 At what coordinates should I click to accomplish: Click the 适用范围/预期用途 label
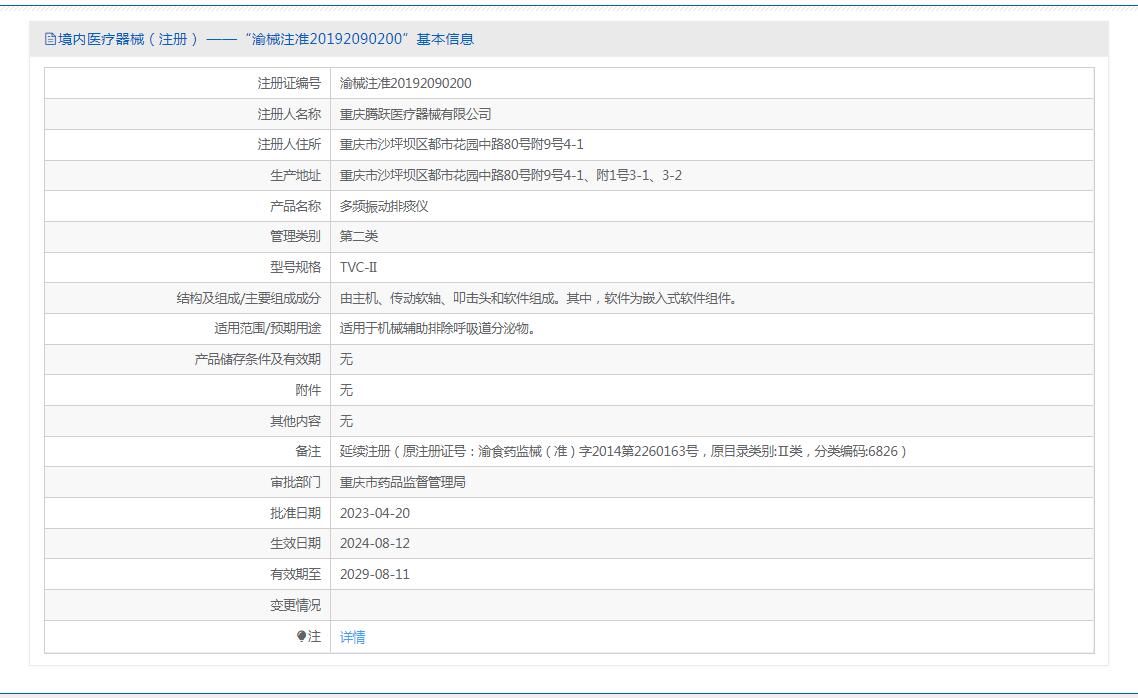click(267, 329)
